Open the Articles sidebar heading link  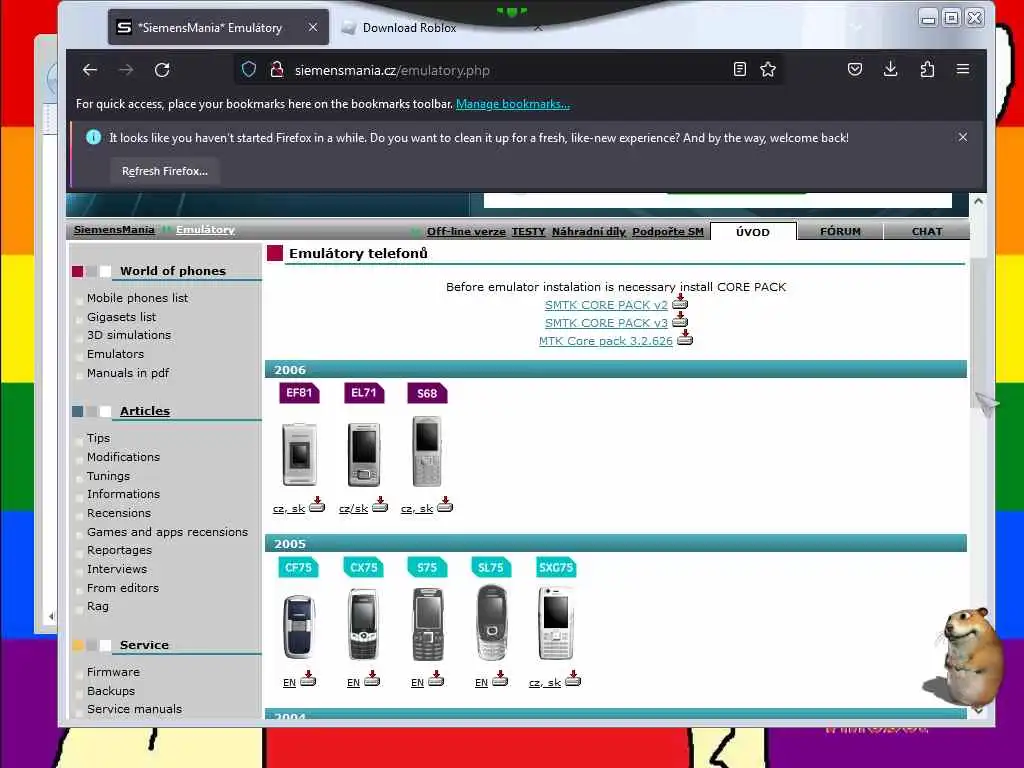tap(145, 411)
